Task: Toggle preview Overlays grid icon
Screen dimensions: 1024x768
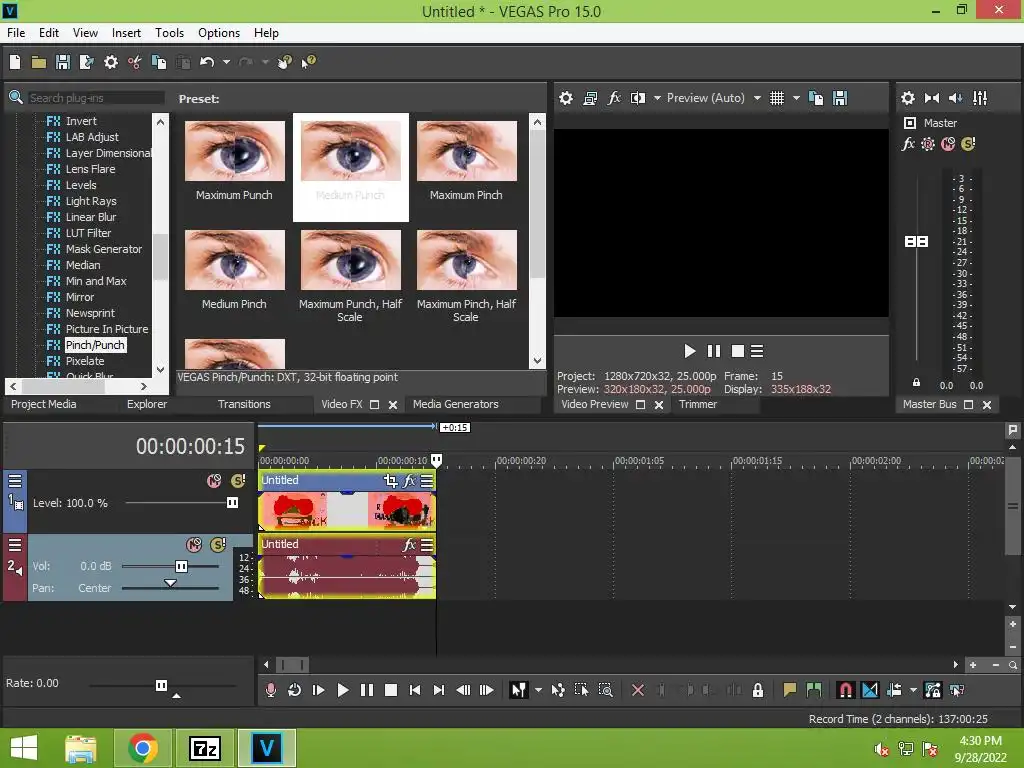Action: click(776, 98)
